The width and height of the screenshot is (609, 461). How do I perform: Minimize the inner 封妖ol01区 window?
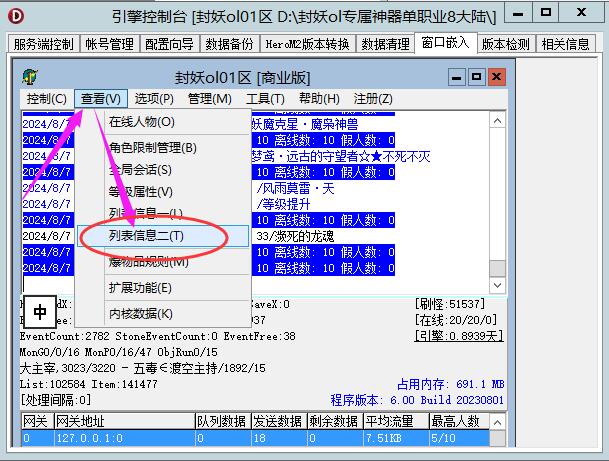(x=456, y=76)
